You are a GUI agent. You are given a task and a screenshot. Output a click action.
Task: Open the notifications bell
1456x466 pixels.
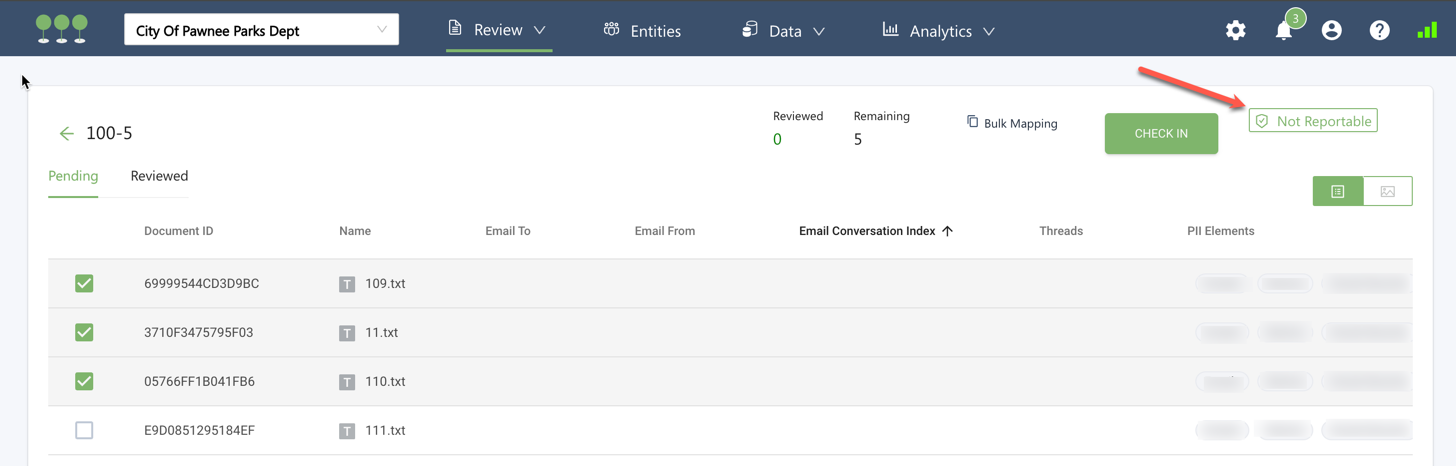(1284, 31)
